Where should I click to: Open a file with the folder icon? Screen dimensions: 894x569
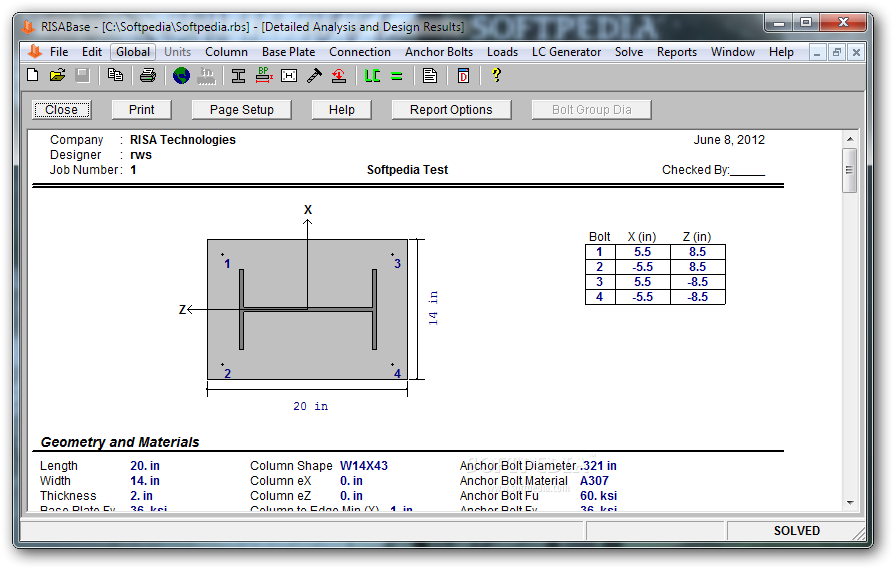pyautogui.click(x=58, y=75)
